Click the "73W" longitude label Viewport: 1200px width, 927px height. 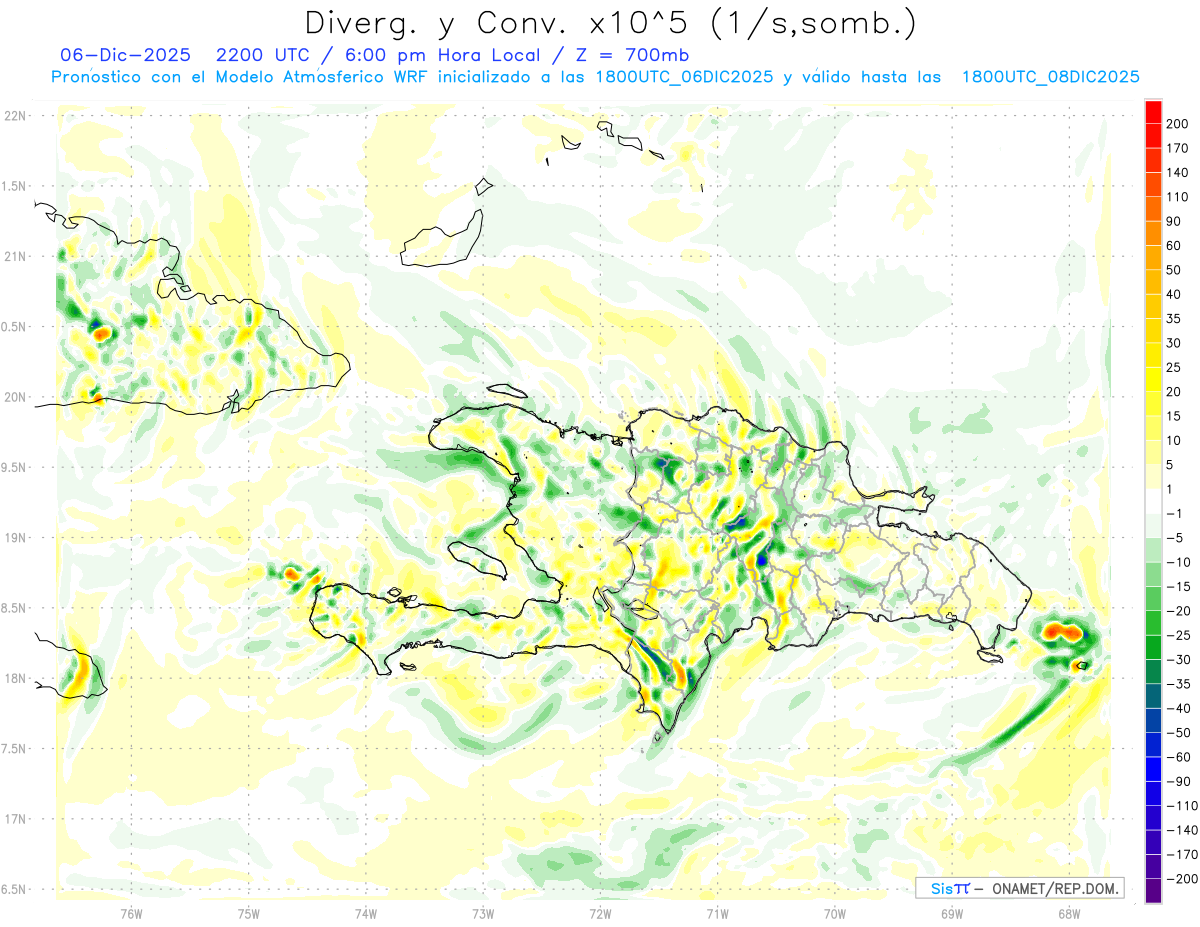(483, 913)
